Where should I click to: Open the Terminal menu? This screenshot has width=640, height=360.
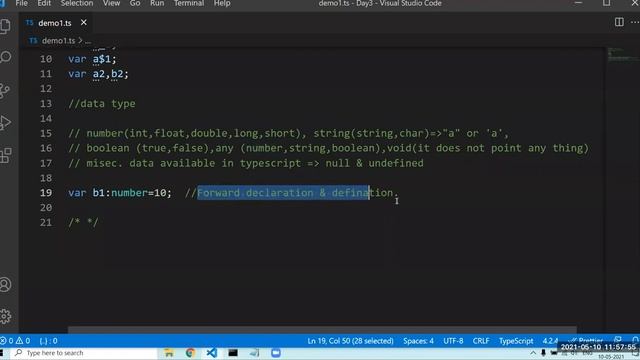pyautogui.click(x=189, y=3)
